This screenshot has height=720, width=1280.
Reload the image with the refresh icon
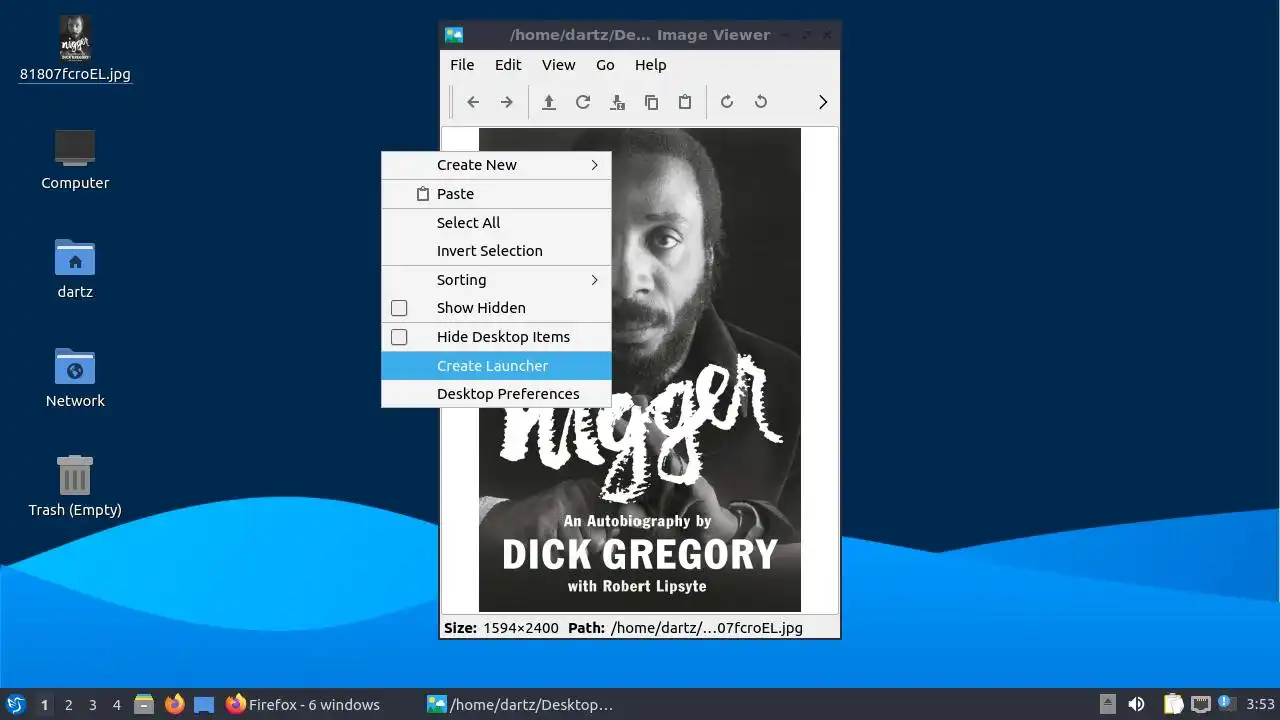(583, 102)
